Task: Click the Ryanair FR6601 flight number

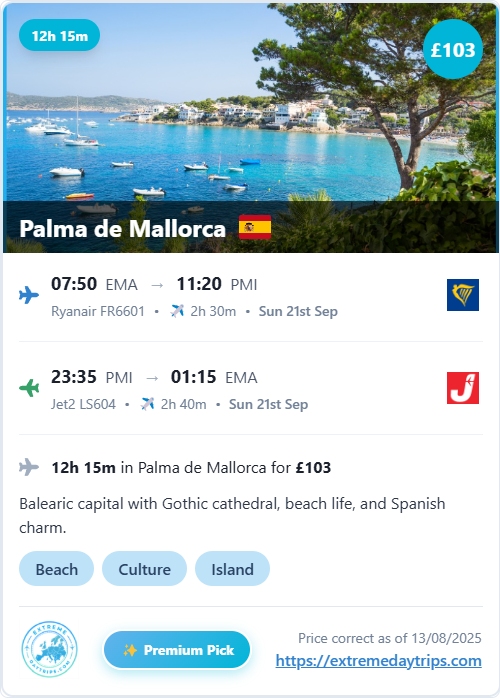Action: click(x=98, y=311)
